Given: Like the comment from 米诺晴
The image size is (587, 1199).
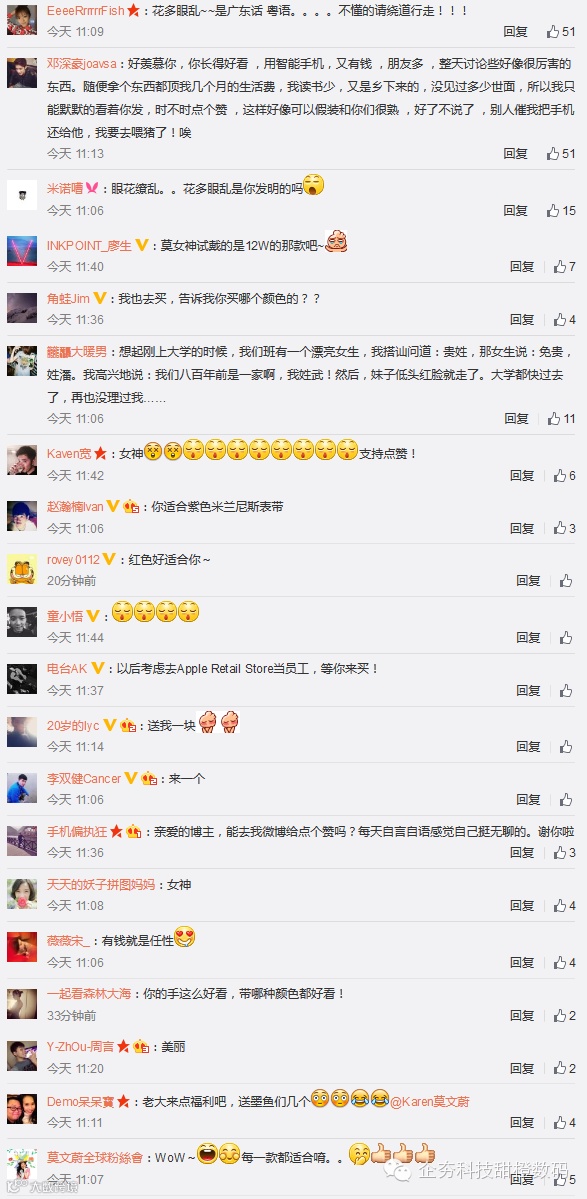Looking at the screenshot, I should 560,210.
